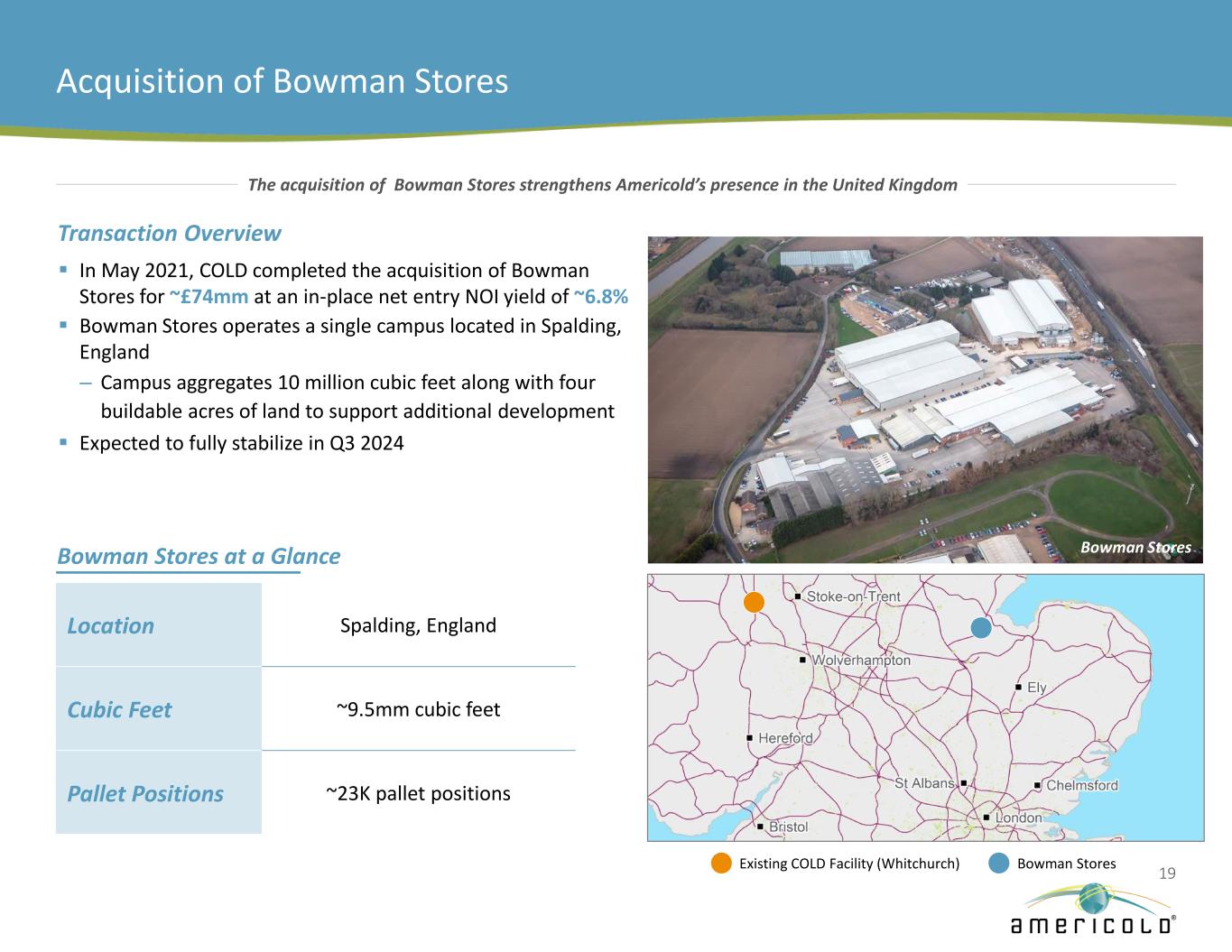1232x952 pixels.
Task: Click the blue Bowman Stores marker on the map
Action: click(981, 626)
